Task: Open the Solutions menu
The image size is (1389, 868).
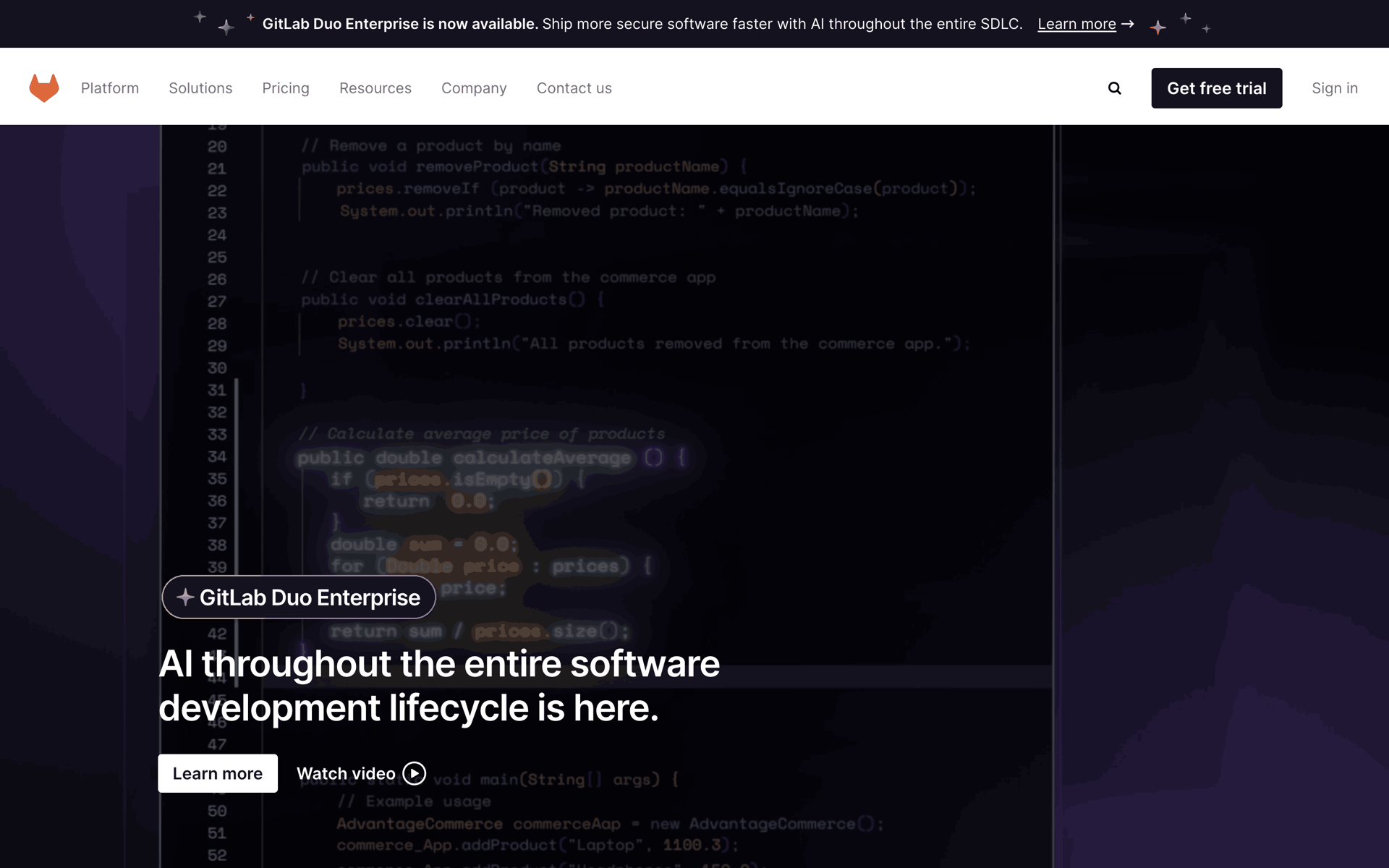Action: [x=200, y=88]
